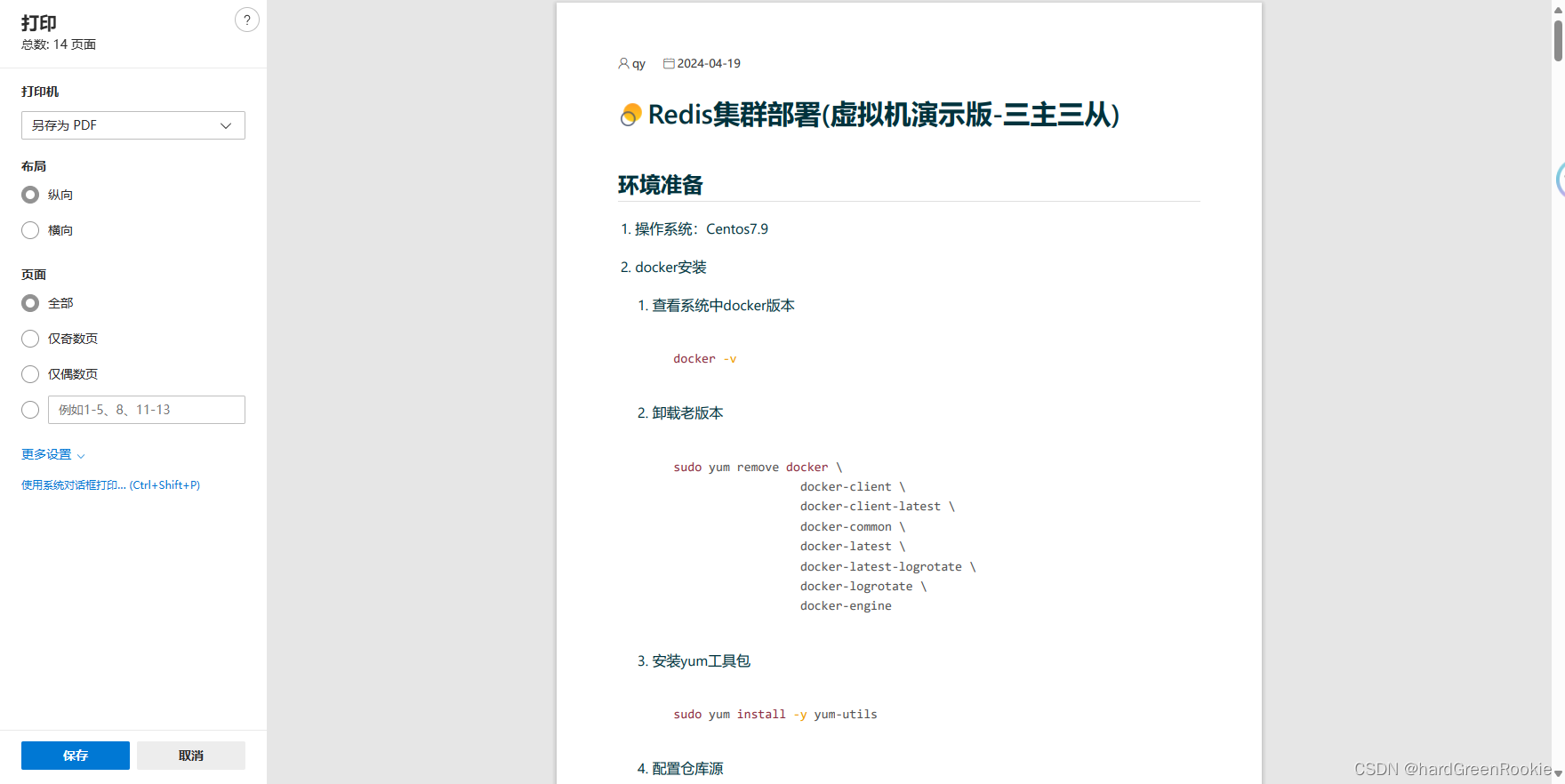
Task: Click the calendar icon next to 2024-04-19
Action: 669,63
